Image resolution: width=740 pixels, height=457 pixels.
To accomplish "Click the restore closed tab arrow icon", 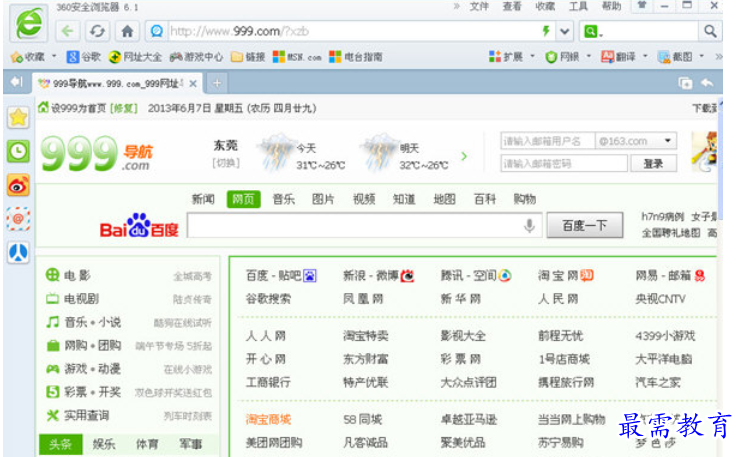I will [x=707, y=83].
